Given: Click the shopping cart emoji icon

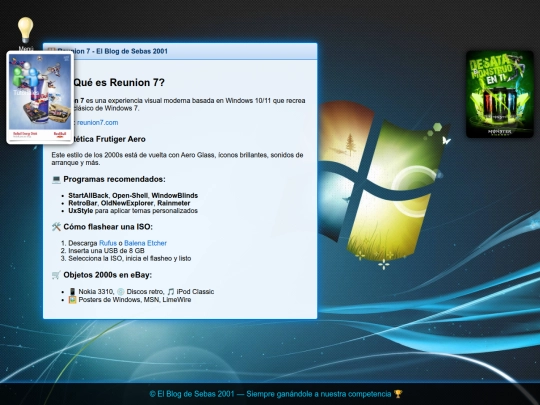Looking at the screenshot, I should pyautogui.click(x=56, y=275).
